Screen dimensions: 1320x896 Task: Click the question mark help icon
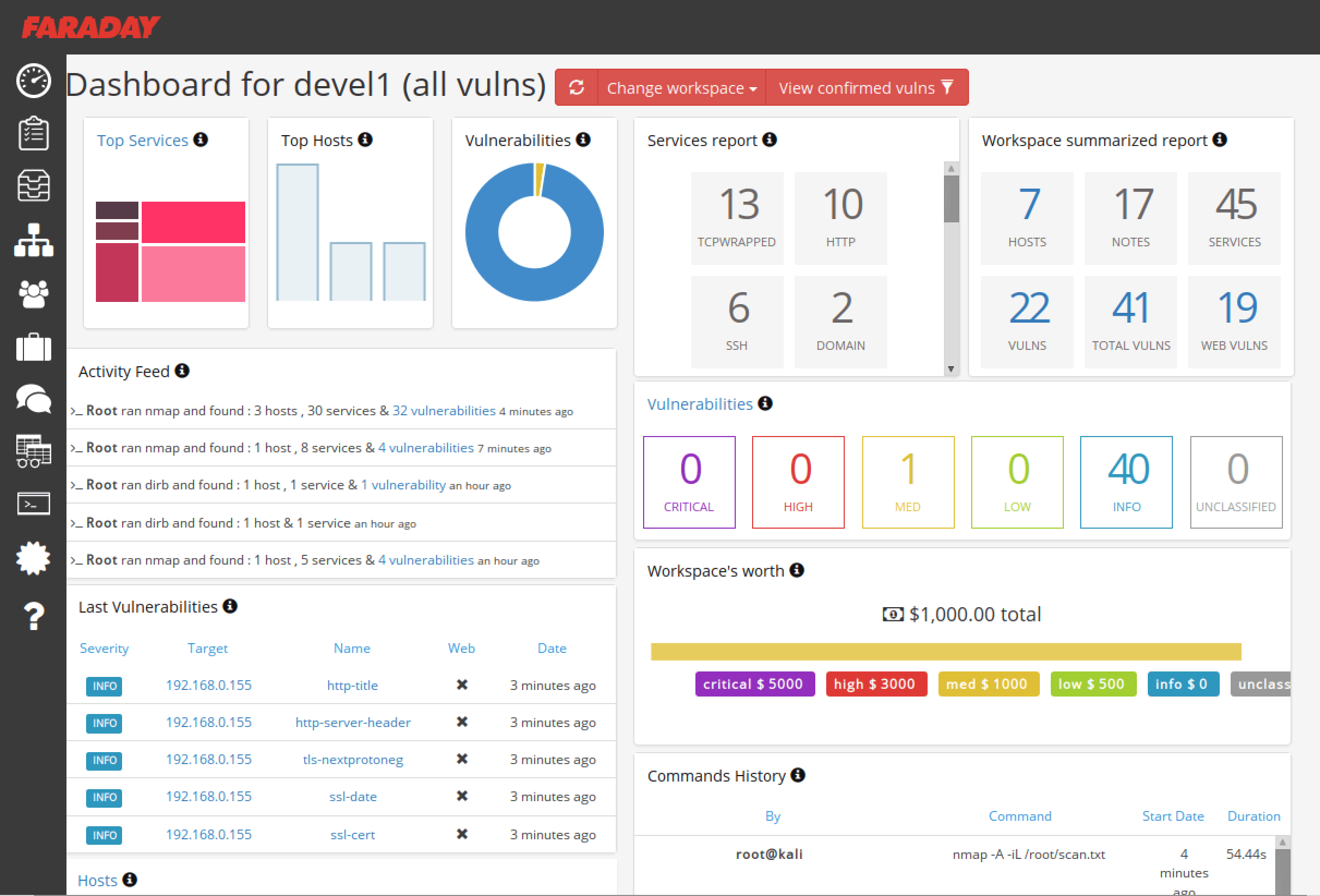33,615
